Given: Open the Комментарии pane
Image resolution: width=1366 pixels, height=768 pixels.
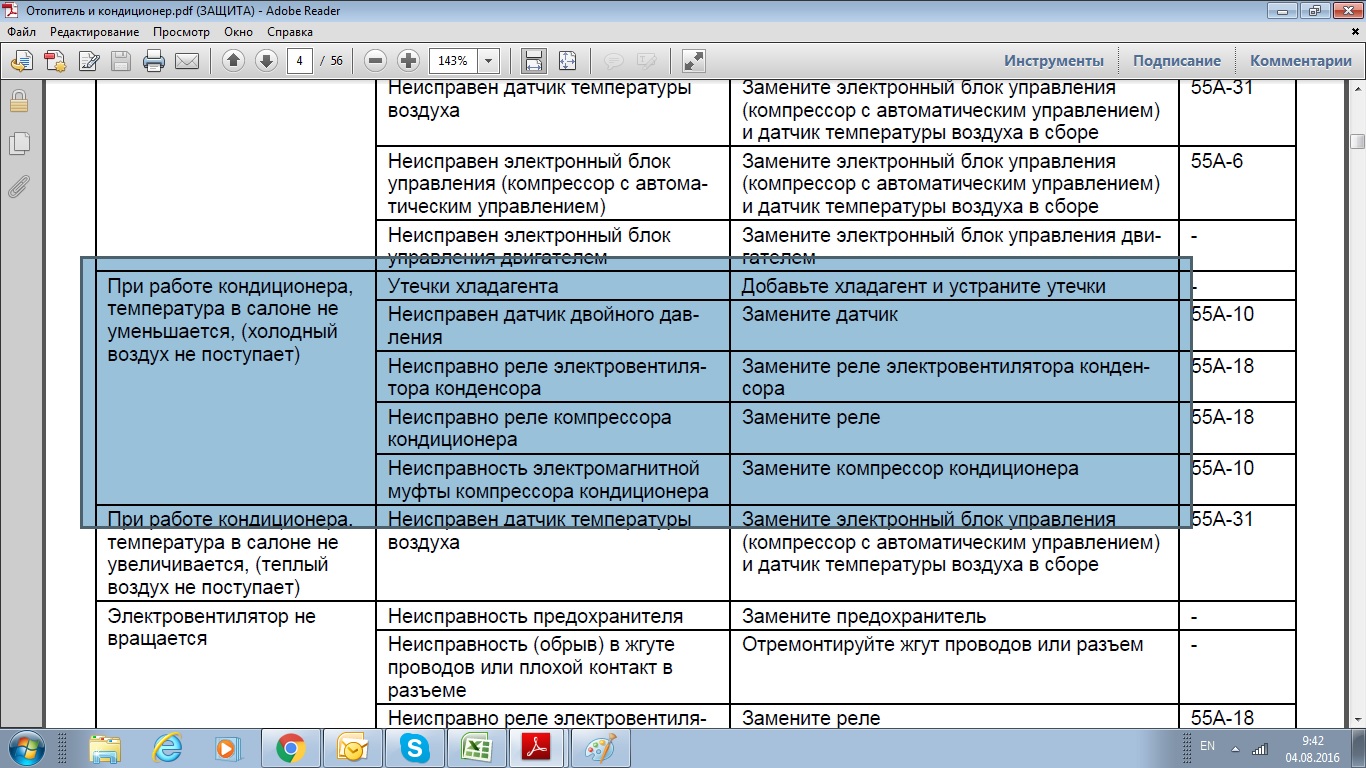Looking at the screenshot, I should click(1300, 61).
